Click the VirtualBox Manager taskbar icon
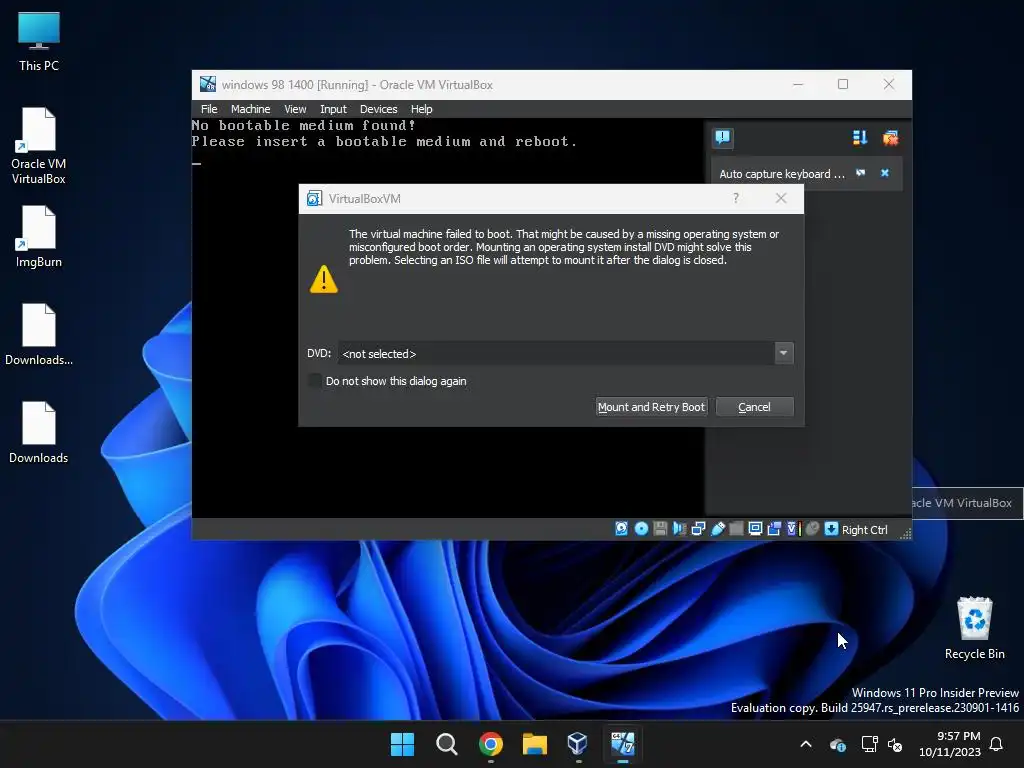 pos(578,744)
